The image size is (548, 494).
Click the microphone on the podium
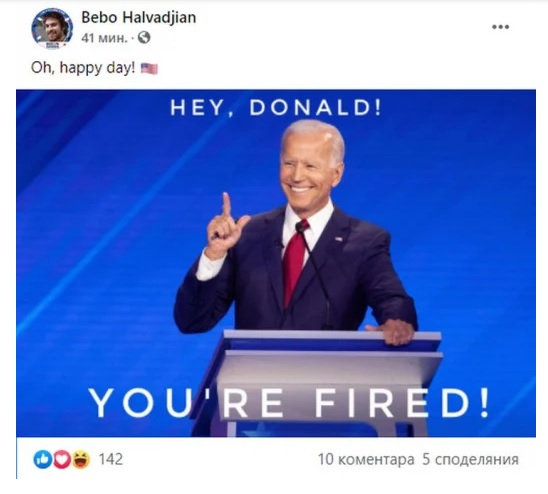pyautogui.click(x=301, y=228)
